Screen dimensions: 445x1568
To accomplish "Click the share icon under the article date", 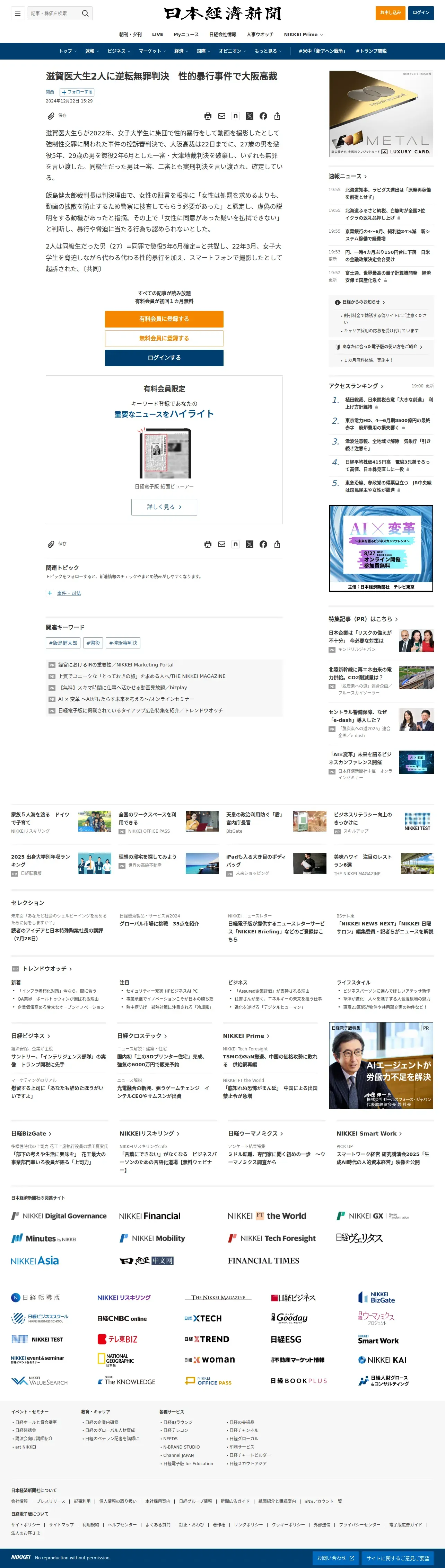I will pos(277,116).
